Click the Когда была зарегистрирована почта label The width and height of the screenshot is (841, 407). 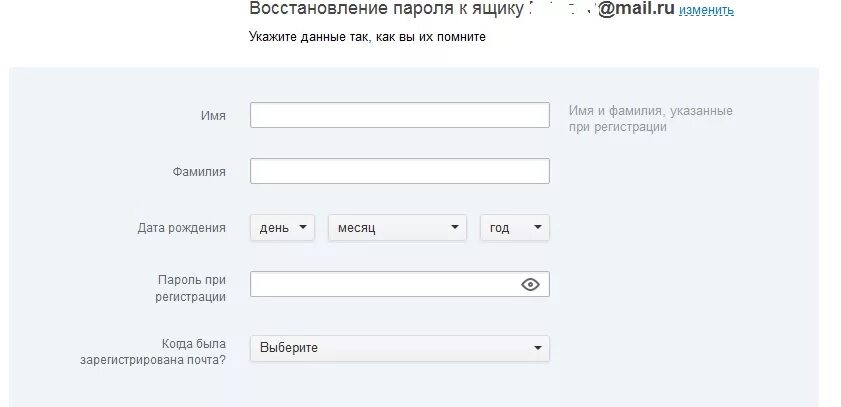(153, 352)
